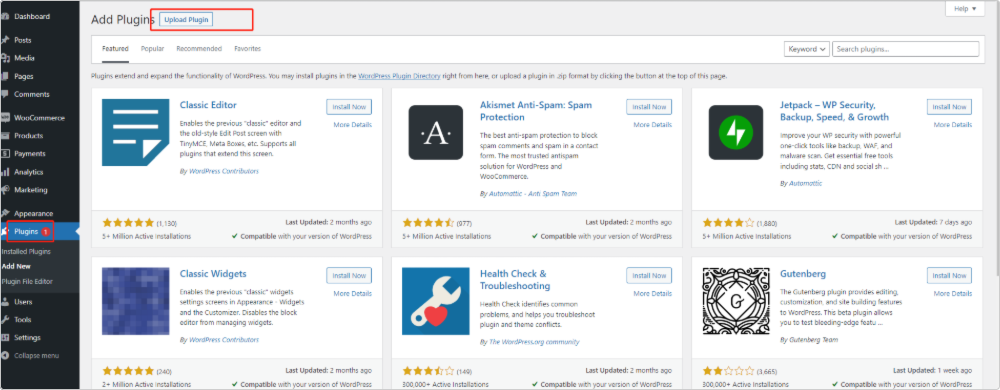Click the Classic Editor plugin icon

(x=135, y=133)
